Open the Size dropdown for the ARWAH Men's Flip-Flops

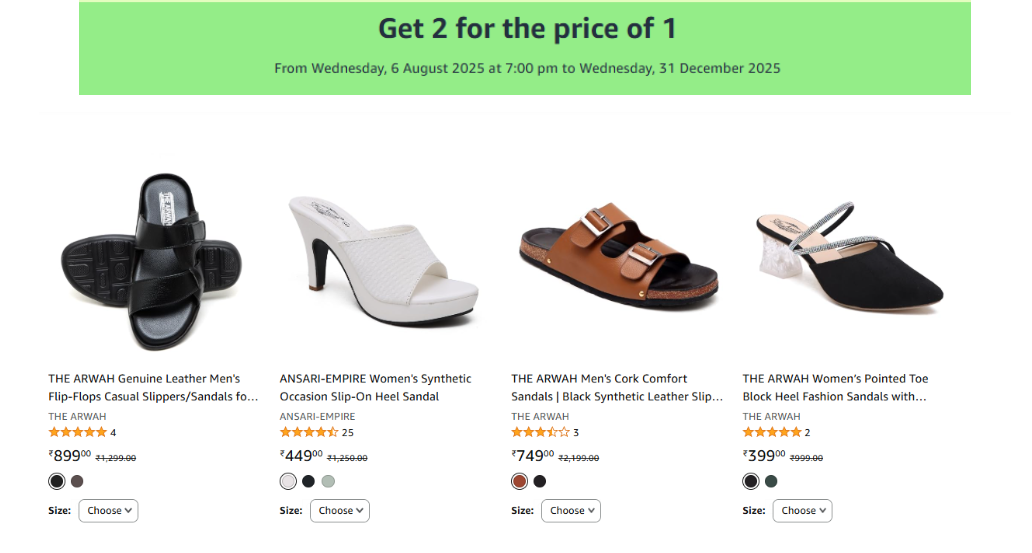coord(108,510)
